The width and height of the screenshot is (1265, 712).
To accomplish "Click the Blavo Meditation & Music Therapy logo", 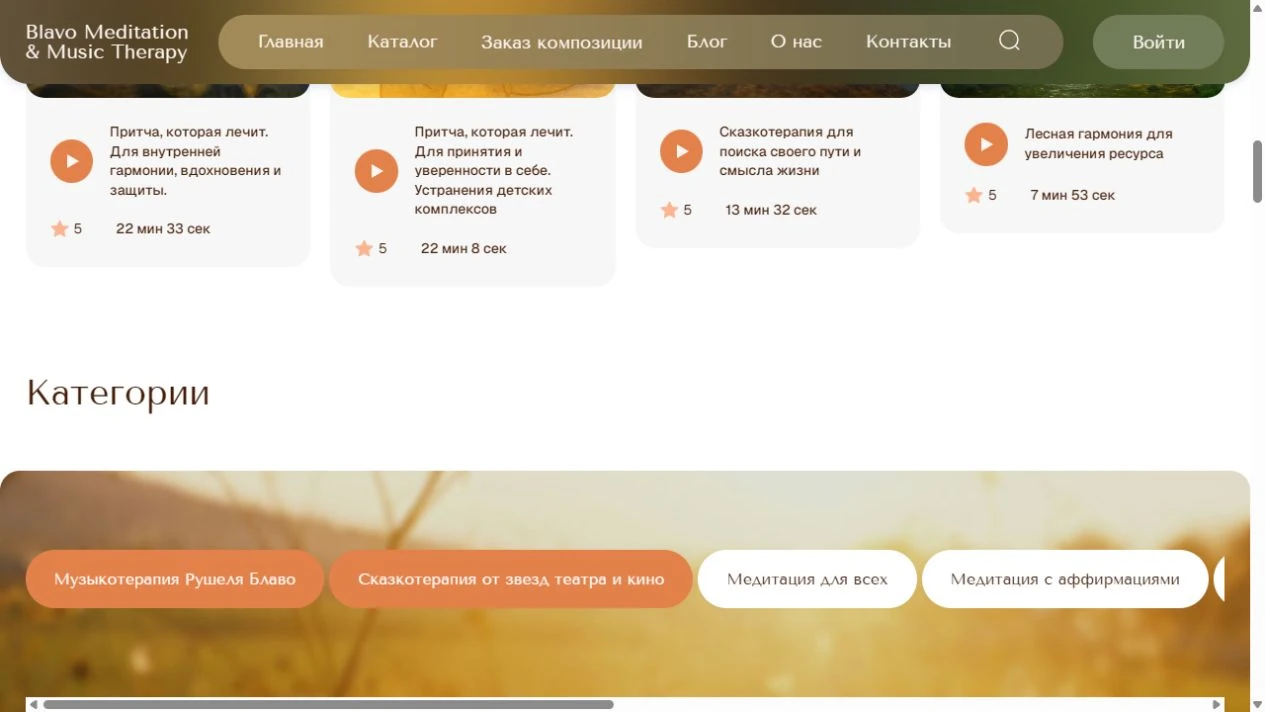I will pyautogui.click(x=107, y=42).
